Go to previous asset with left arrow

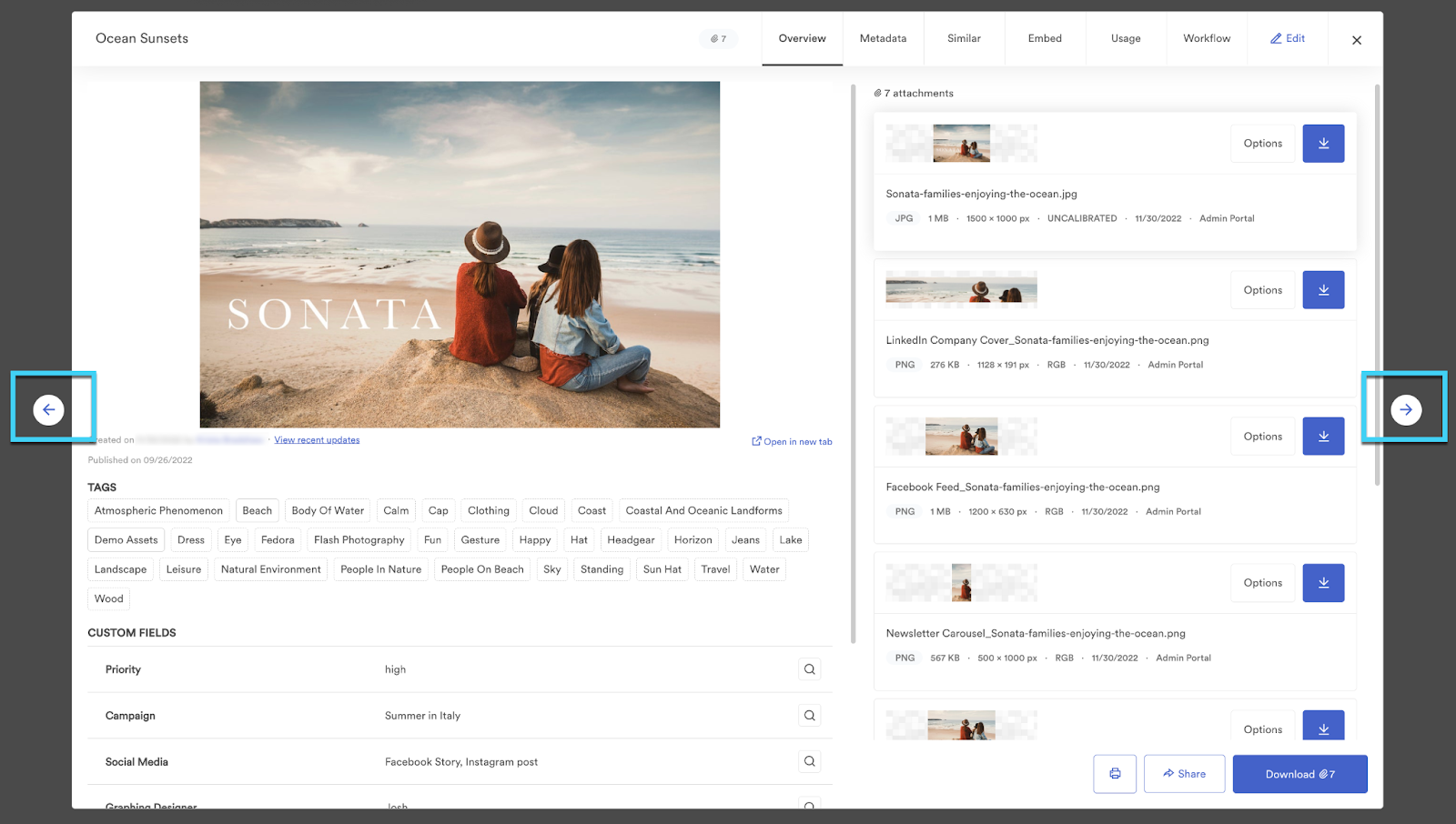click(x=48, y=409)
